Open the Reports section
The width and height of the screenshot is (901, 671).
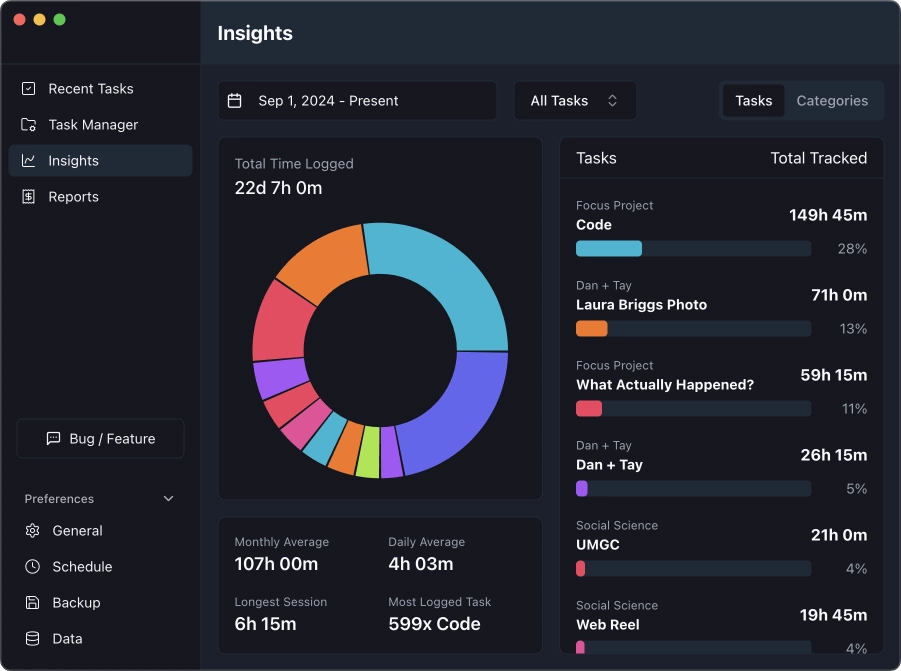coord(74,197)
